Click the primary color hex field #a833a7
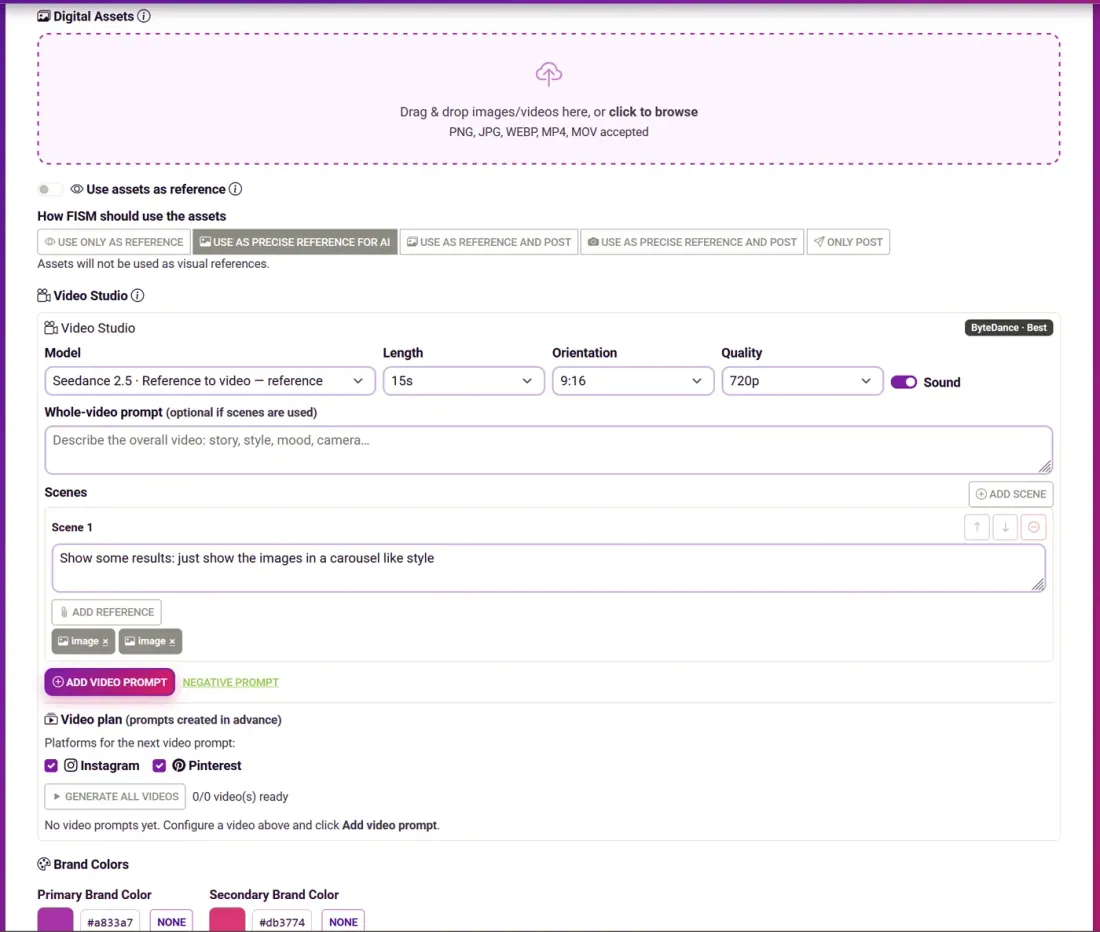The width and height of the screenshot is (1100, 932). click(110, 921)
